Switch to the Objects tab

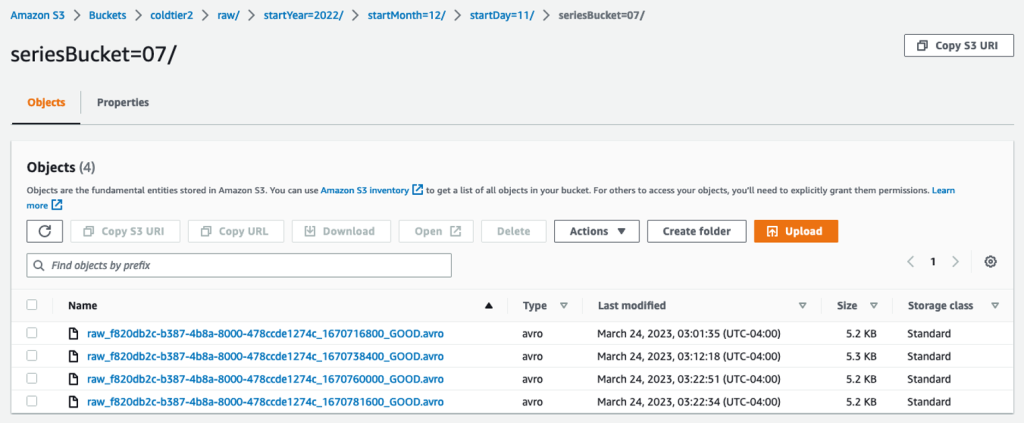click(x=46, y=102)
